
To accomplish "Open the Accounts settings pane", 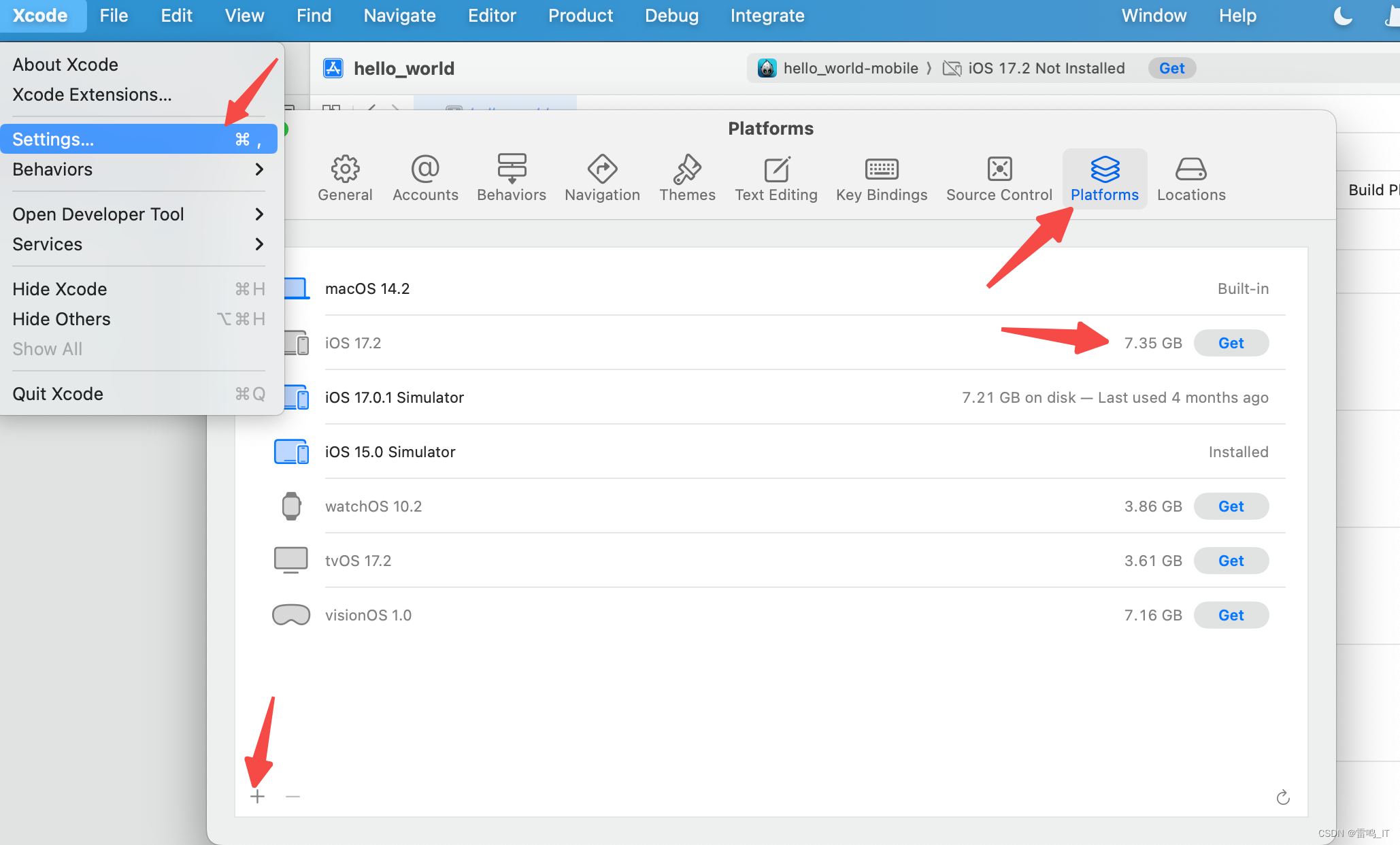I will (x=425, y=178).
